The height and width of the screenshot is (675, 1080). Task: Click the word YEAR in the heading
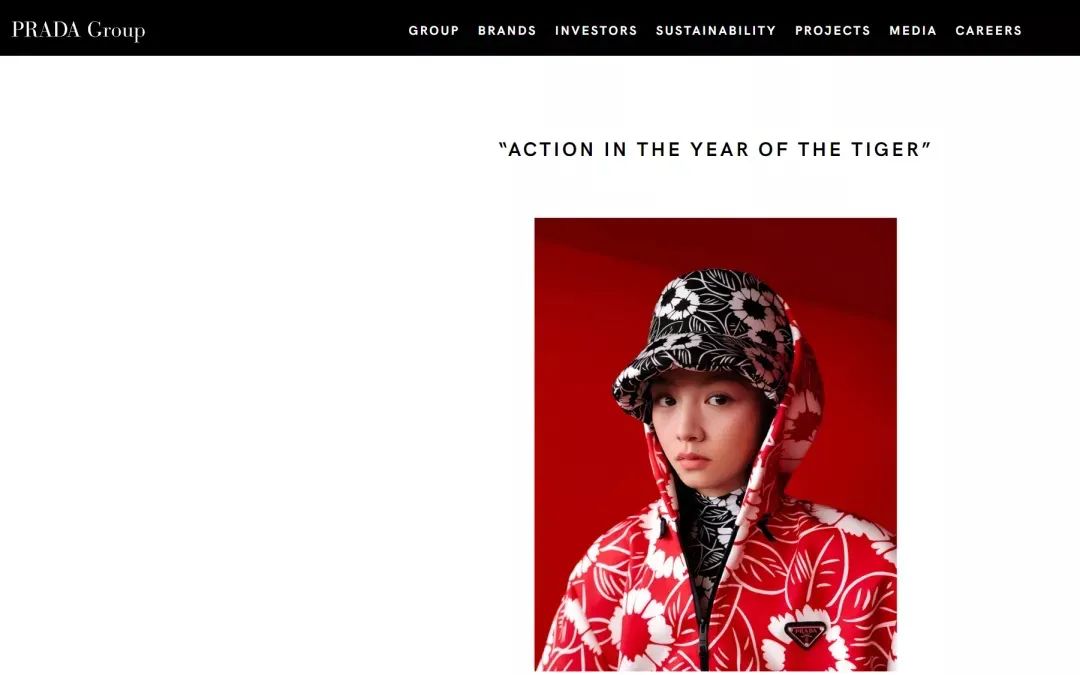(x=719, y=149)
